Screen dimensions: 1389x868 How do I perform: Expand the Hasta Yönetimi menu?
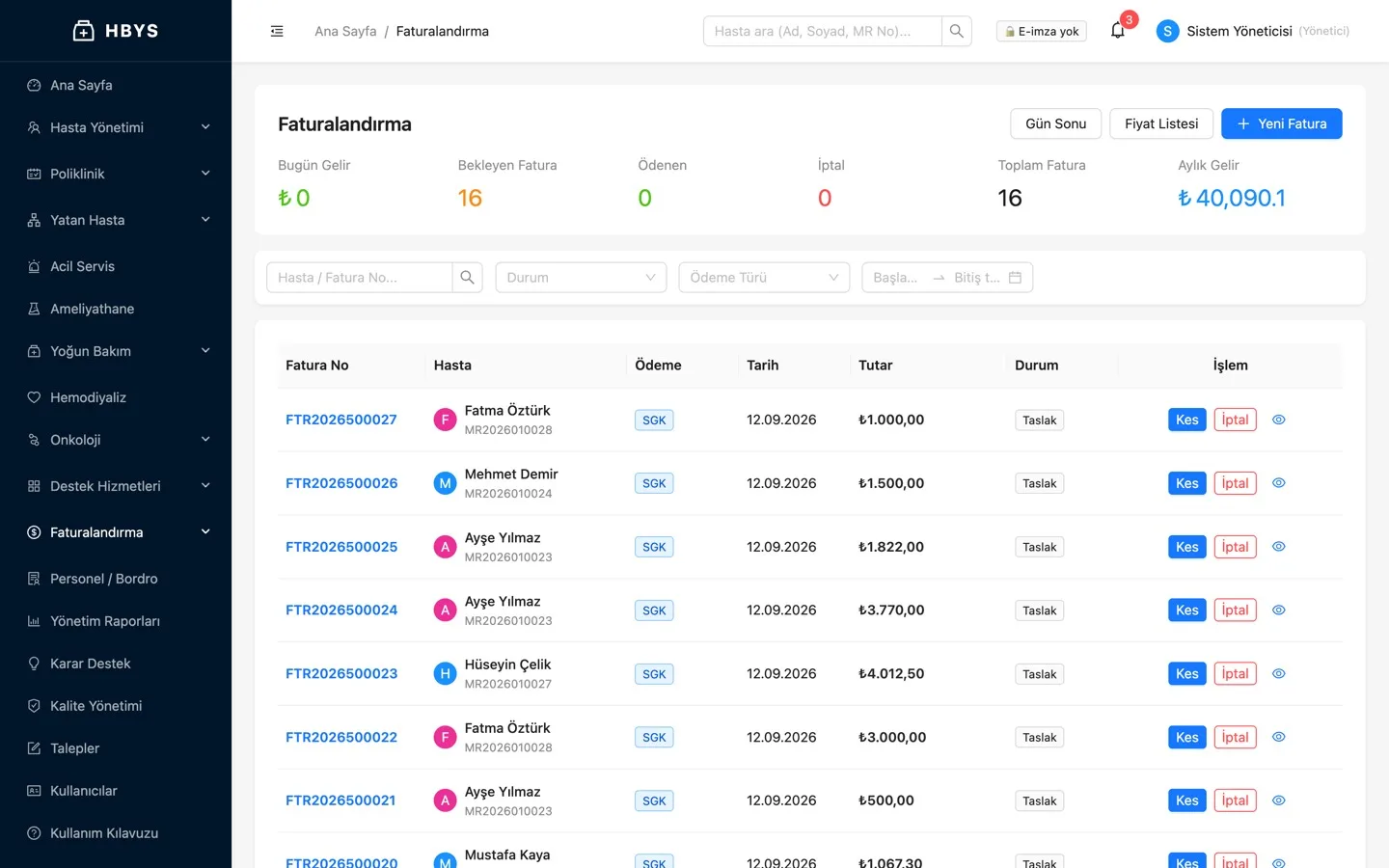[116, 127]
